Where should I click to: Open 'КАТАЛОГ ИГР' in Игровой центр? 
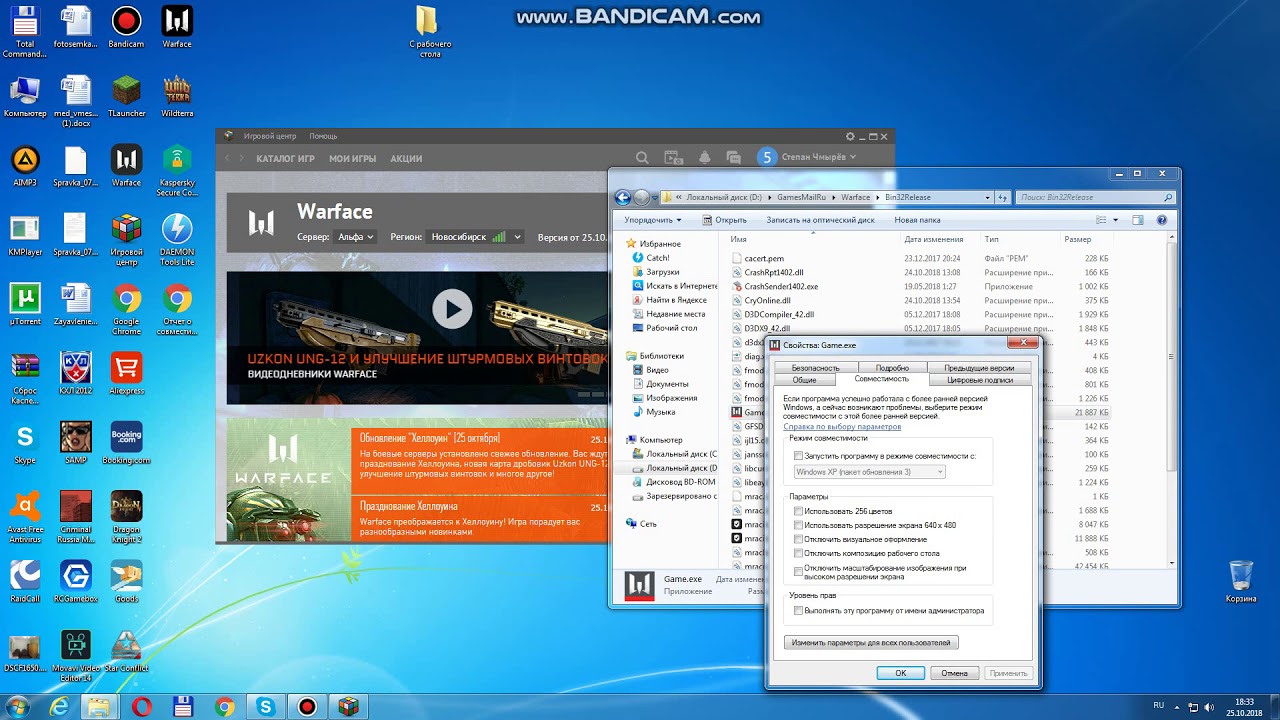[x=285, y=158]
